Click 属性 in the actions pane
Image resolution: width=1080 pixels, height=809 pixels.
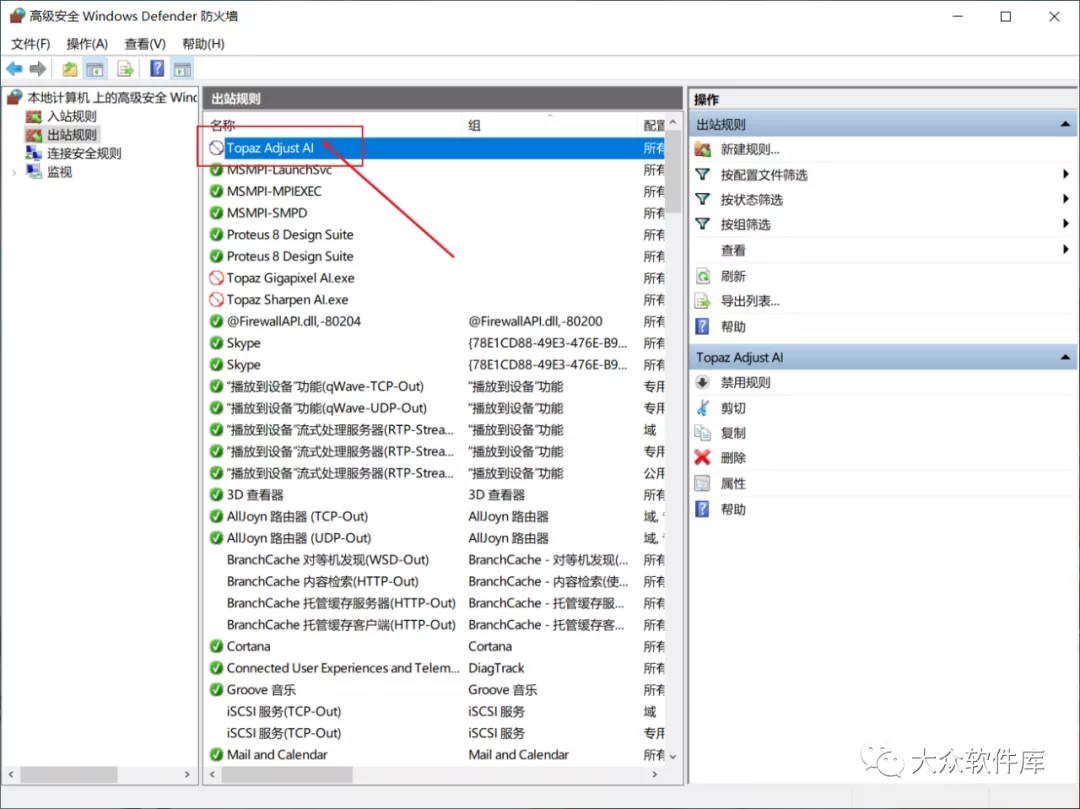coord(733,484)
